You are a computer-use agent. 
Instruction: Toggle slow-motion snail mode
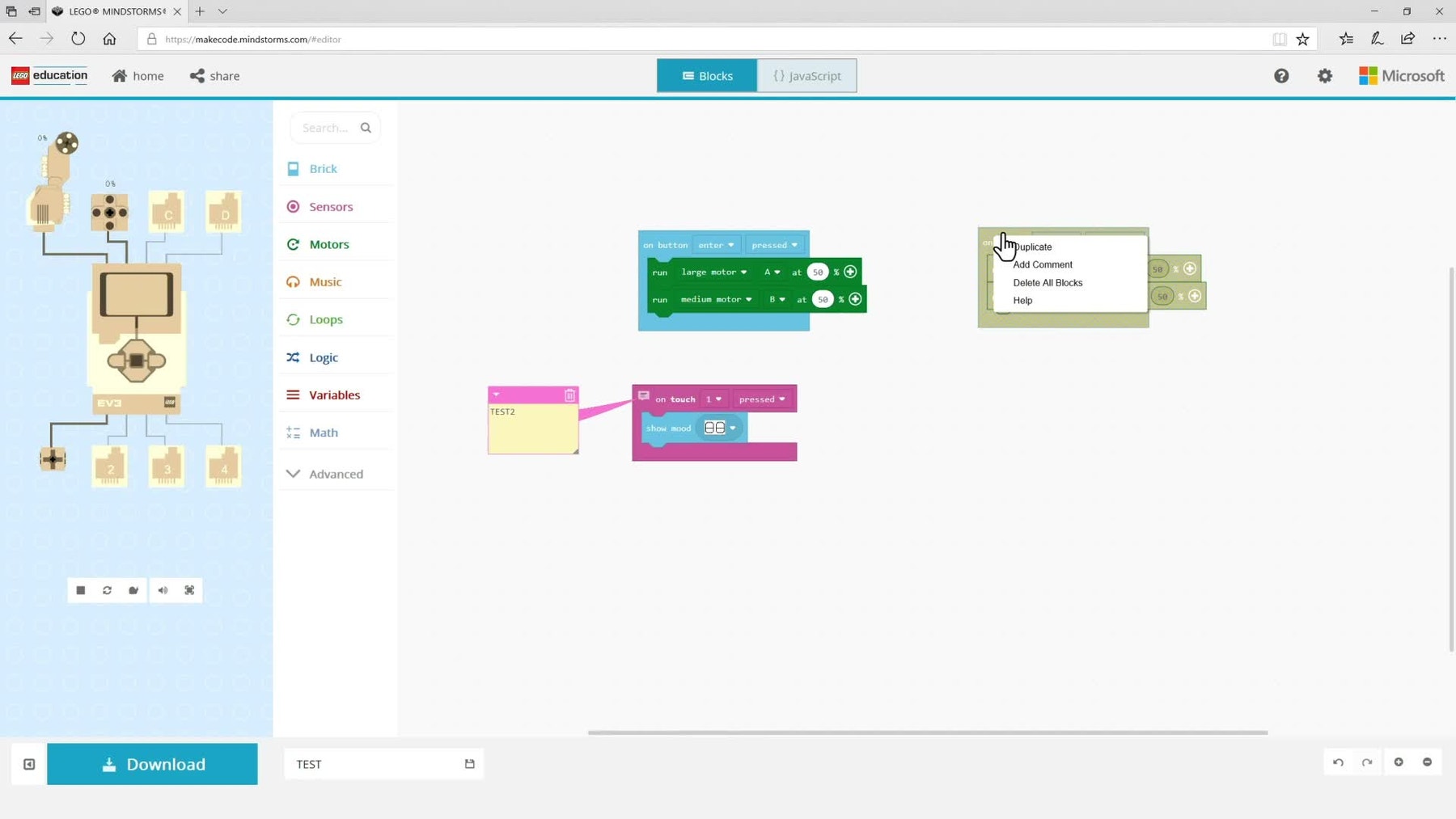pos(134,590)
